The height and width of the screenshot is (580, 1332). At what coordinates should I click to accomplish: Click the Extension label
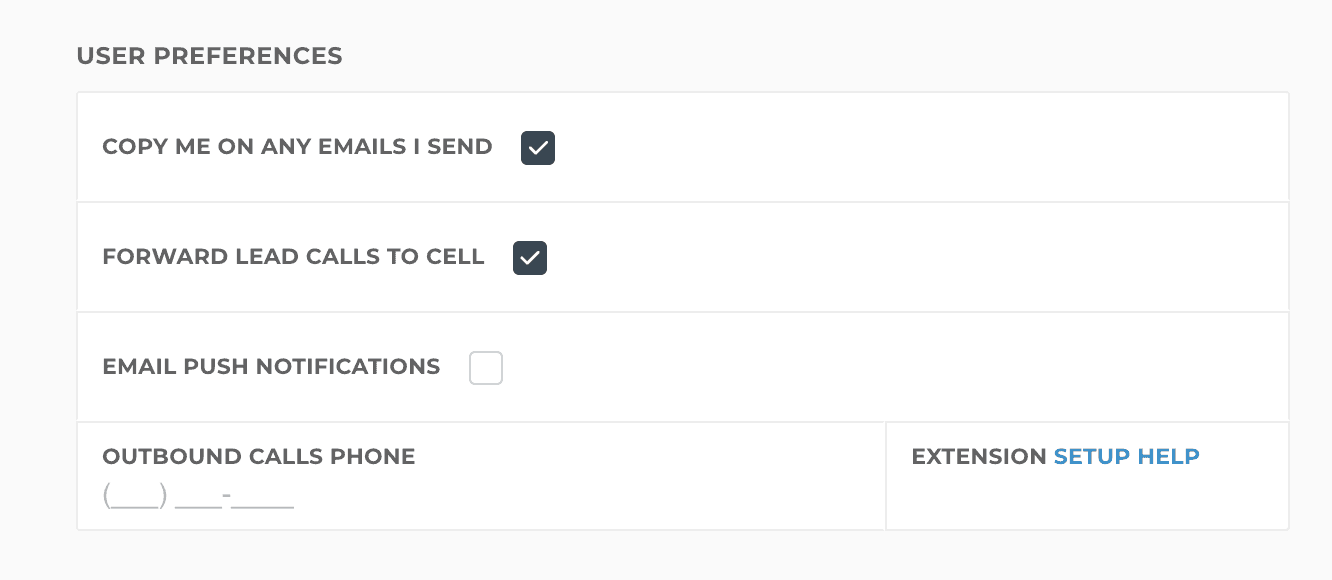pos(978,457)
